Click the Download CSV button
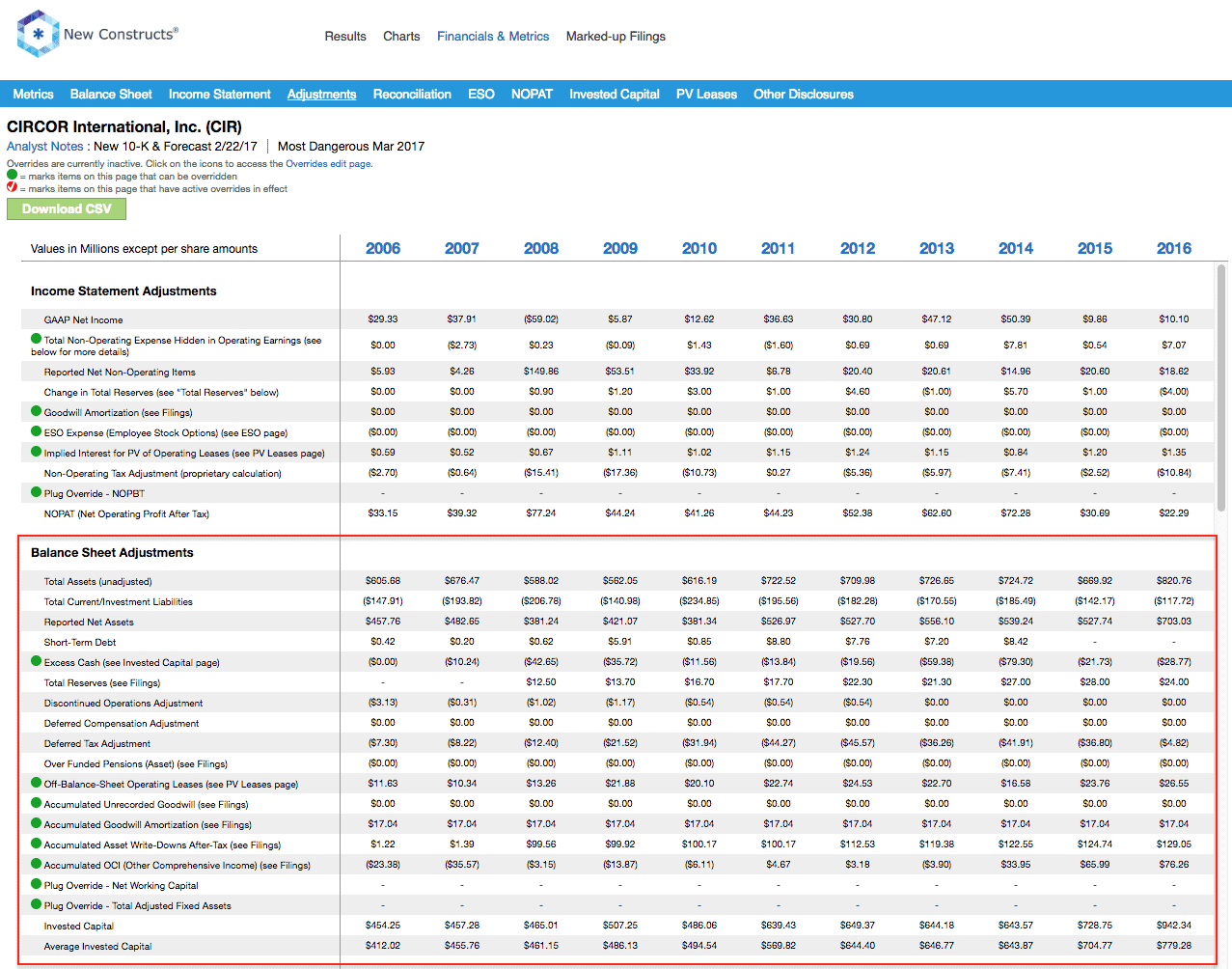The height and width of the screenshot is (969, 1232). click(x=67, y=208)
